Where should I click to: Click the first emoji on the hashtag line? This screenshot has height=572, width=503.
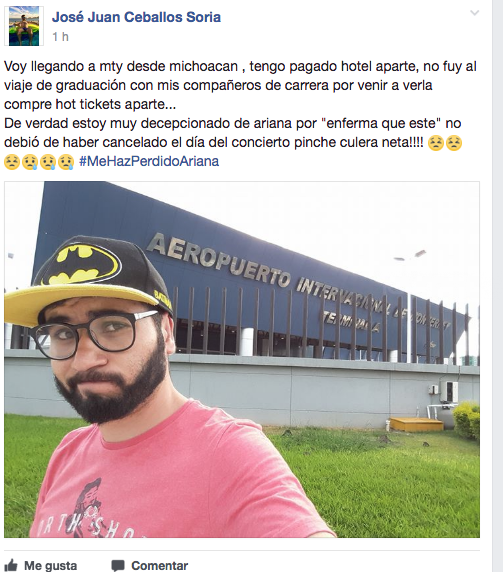click(x=12, y=162)
